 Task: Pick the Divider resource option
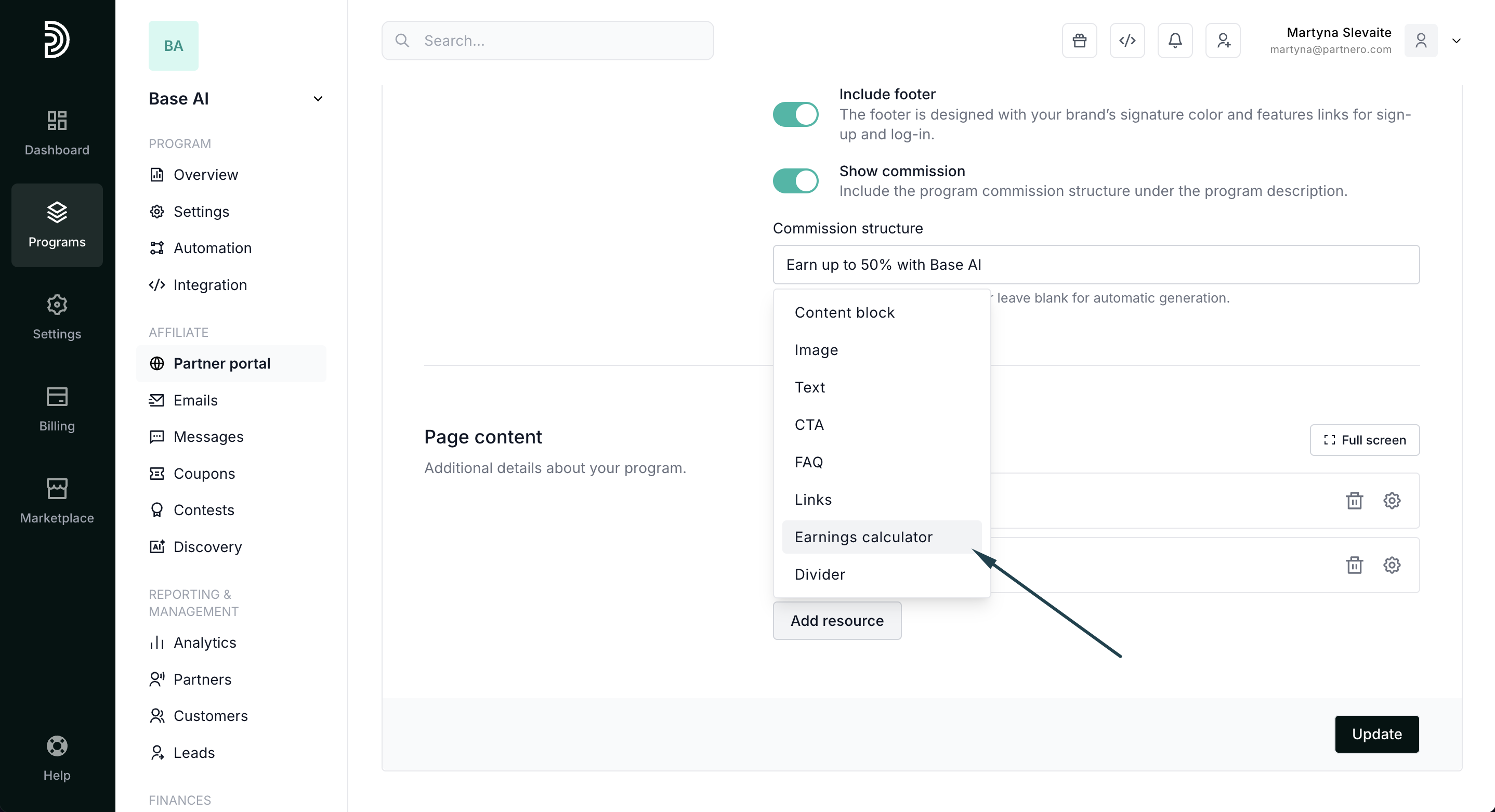click(x=819, y=574)
